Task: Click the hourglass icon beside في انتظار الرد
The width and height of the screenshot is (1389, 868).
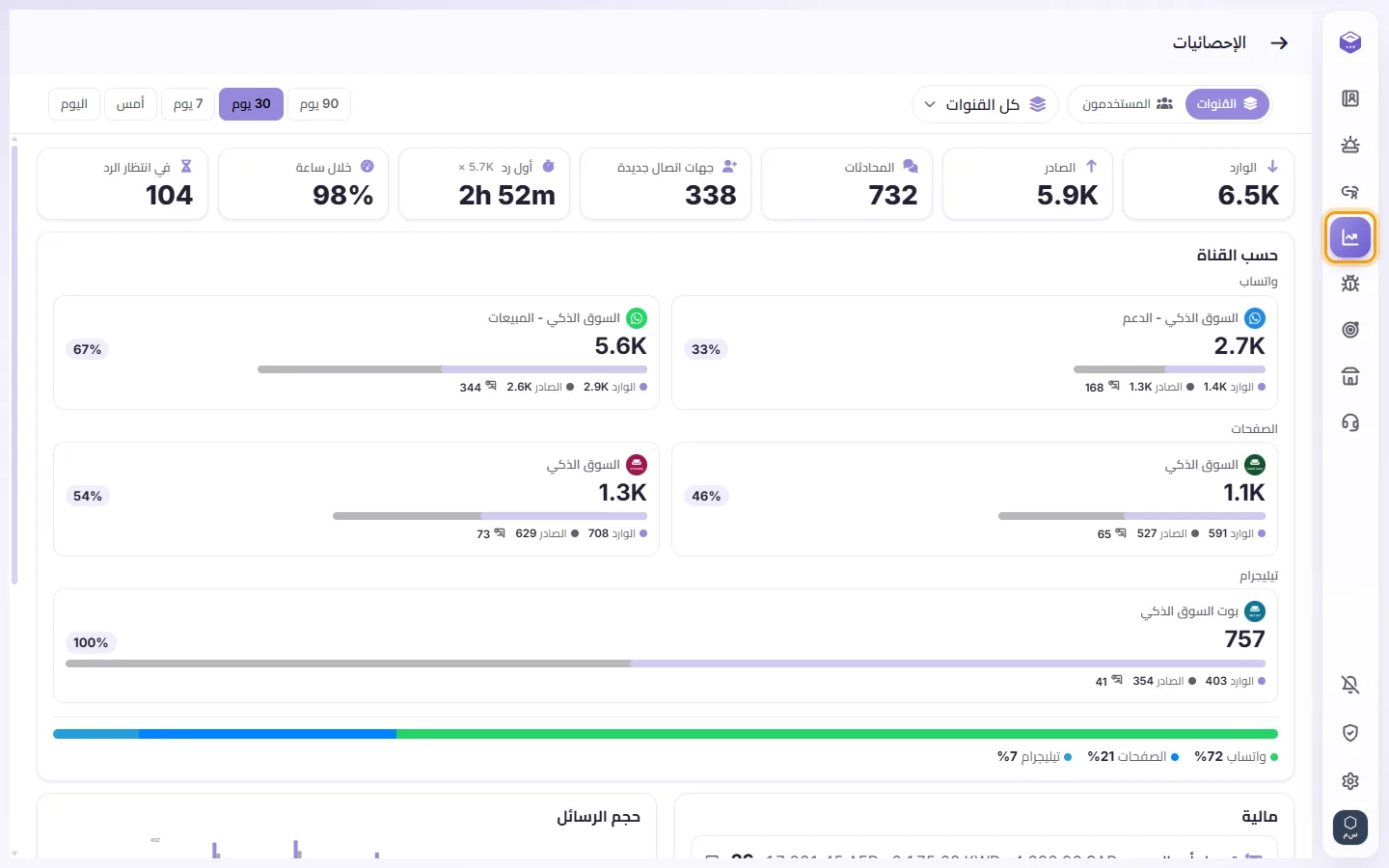Action: (186, 167)
